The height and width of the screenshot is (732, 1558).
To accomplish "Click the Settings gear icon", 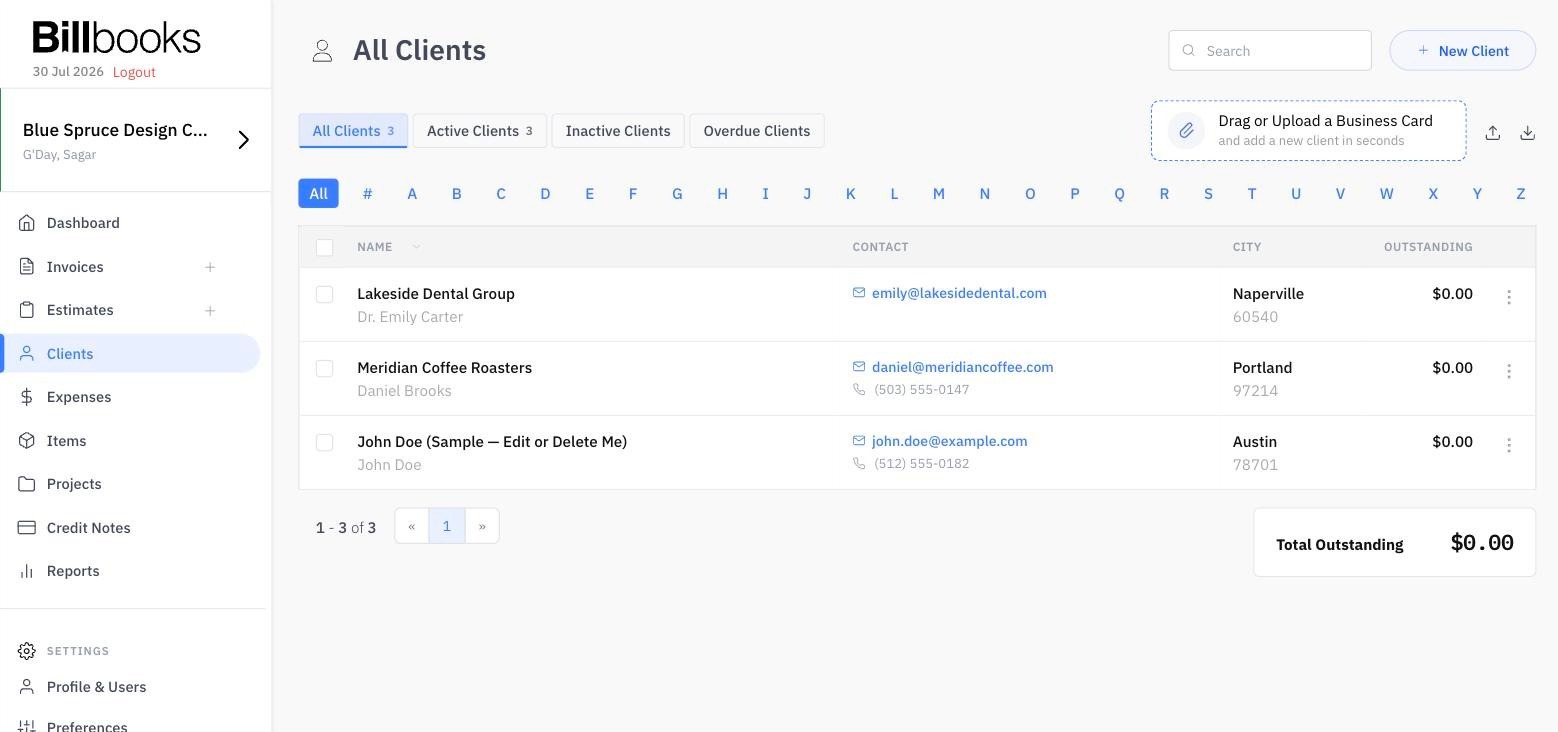I will 27,651.
